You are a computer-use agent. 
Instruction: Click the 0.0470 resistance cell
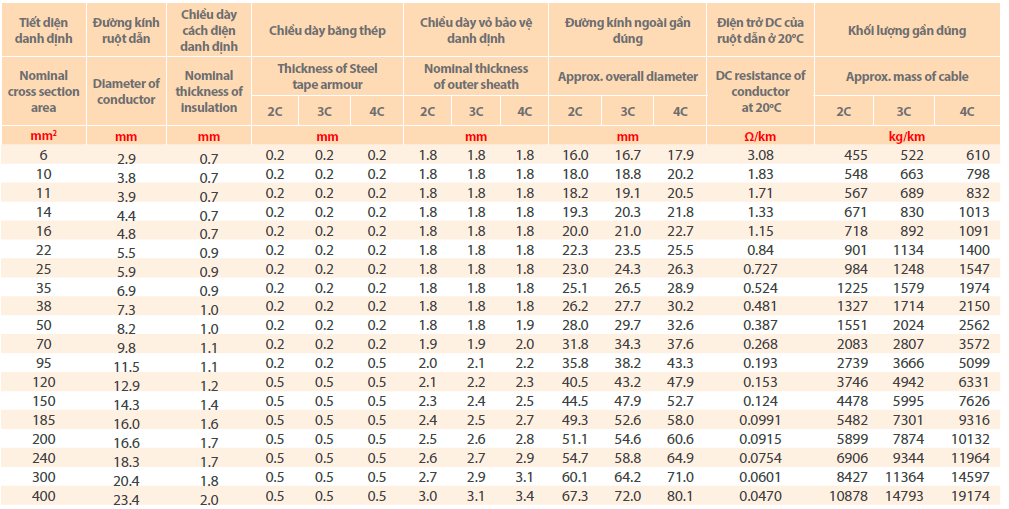pos(761,497)
